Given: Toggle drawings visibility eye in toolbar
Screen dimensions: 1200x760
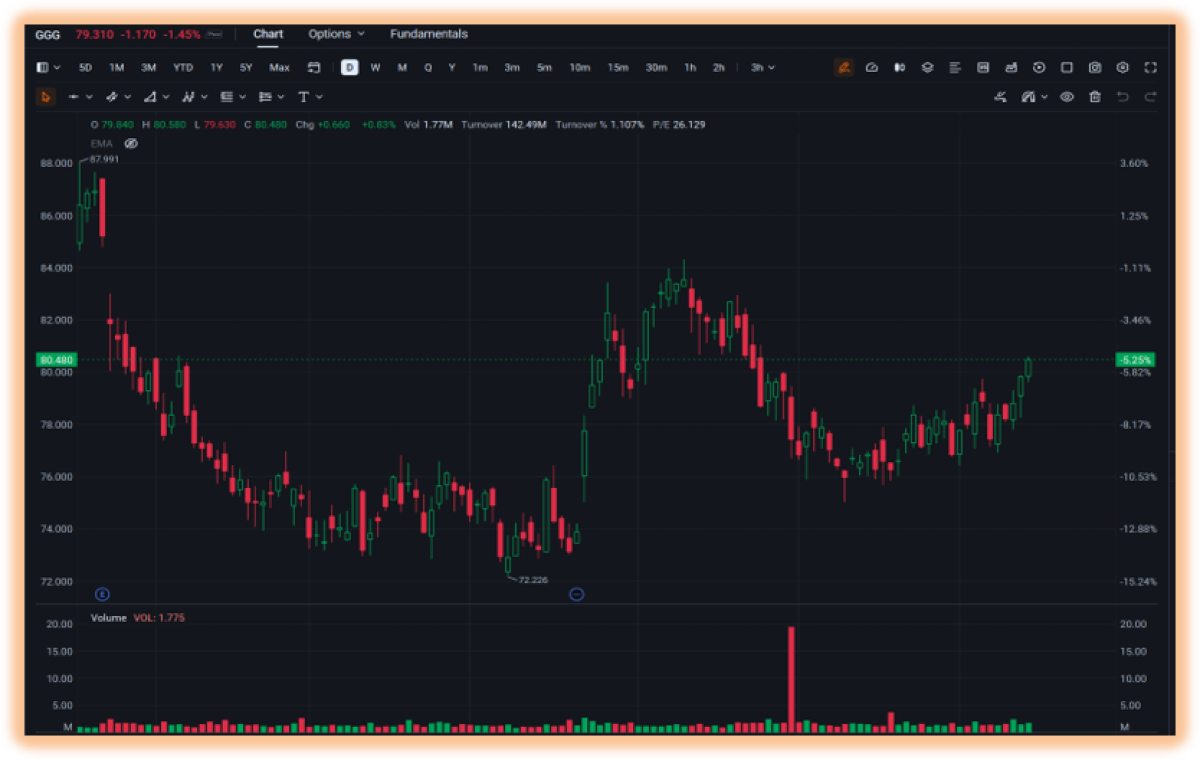Looking at the screenshot, I should (x=1067, y=97).
